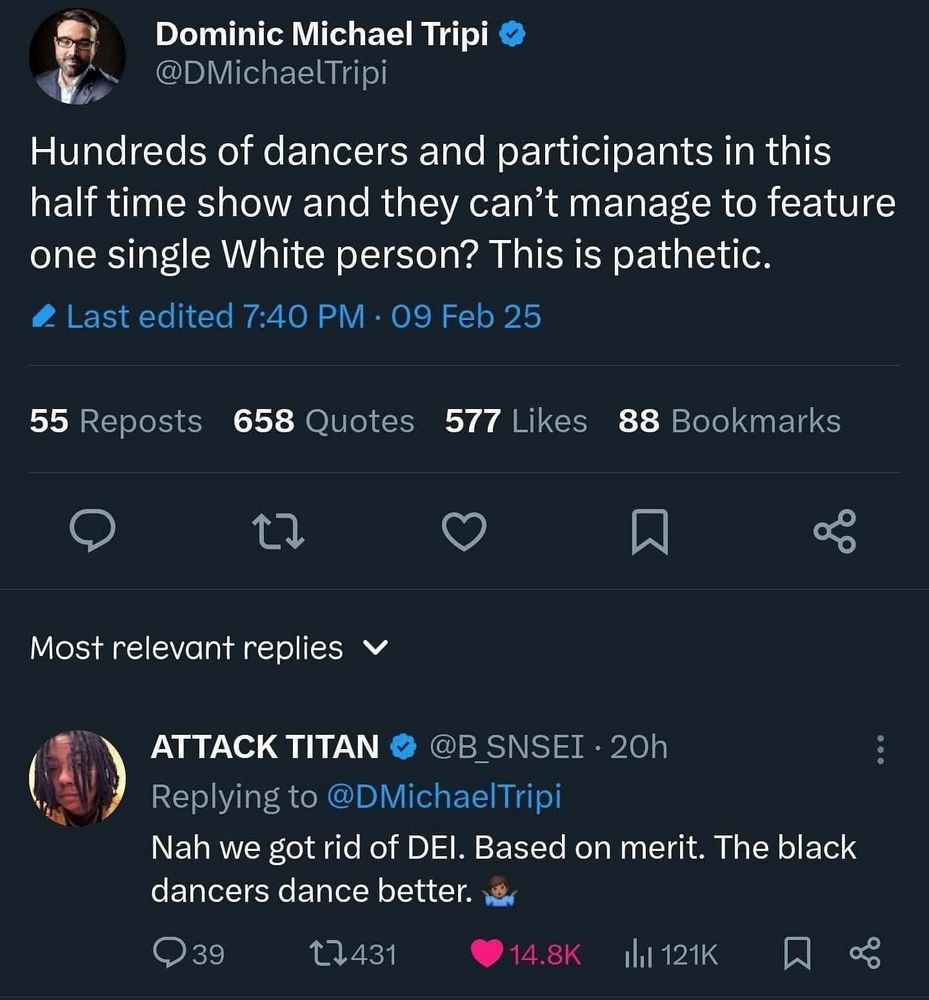Open ATTACK TITAN's profile avatar
The width and height of the screenshot is (929, 1000).
[x=78, y=778]
